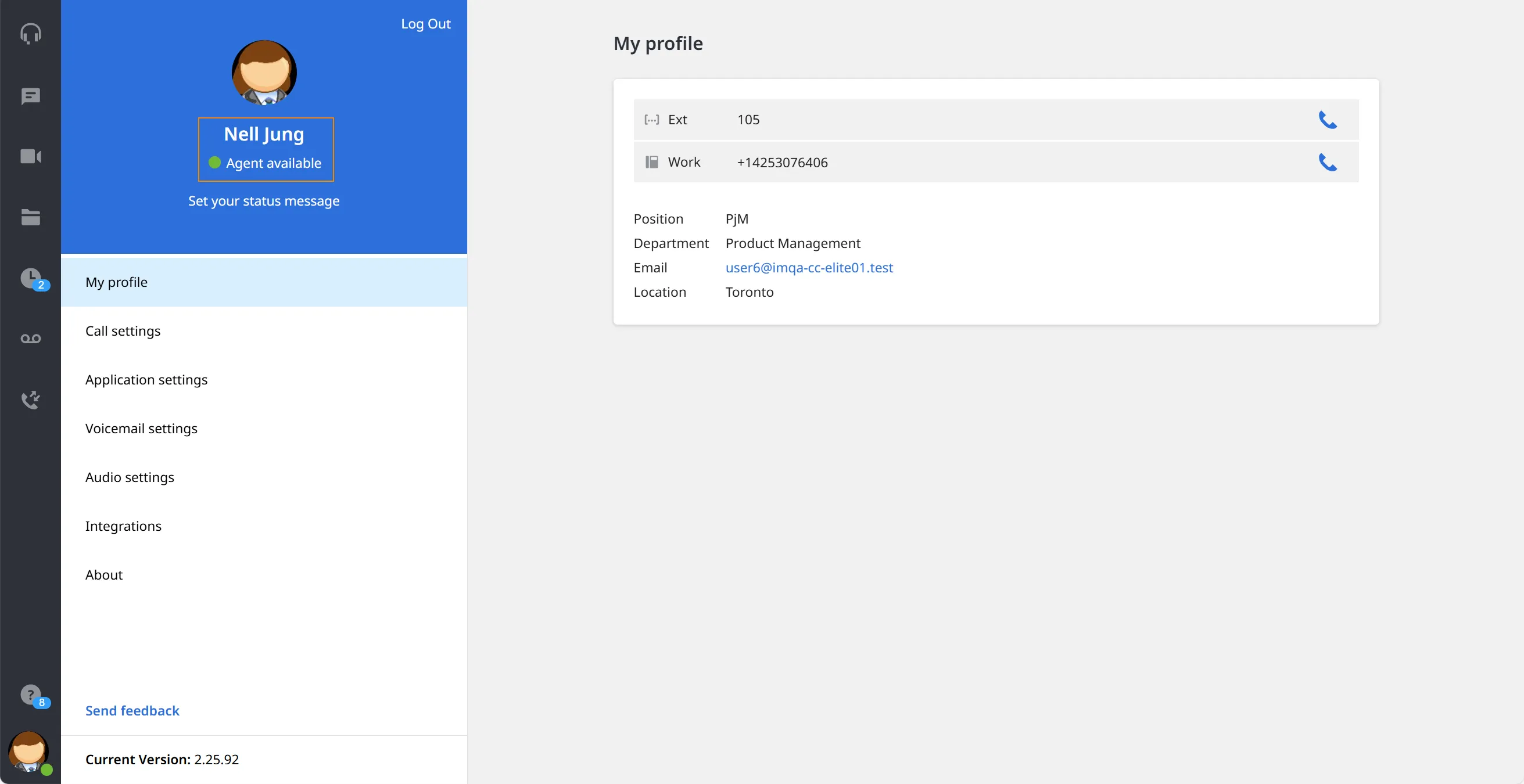This screenshot has width=1524, height=784.
Task: Open the About section
Action: [264, 575]
